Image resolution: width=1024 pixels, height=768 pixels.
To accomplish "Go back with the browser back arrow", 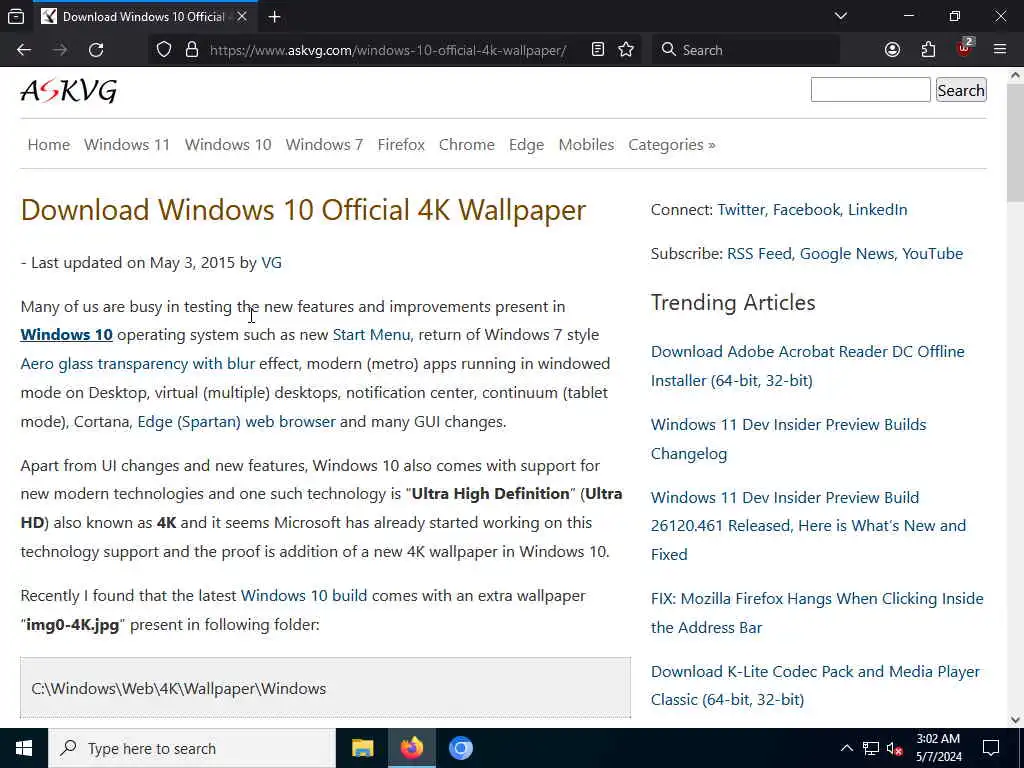I will pos(24,50).
